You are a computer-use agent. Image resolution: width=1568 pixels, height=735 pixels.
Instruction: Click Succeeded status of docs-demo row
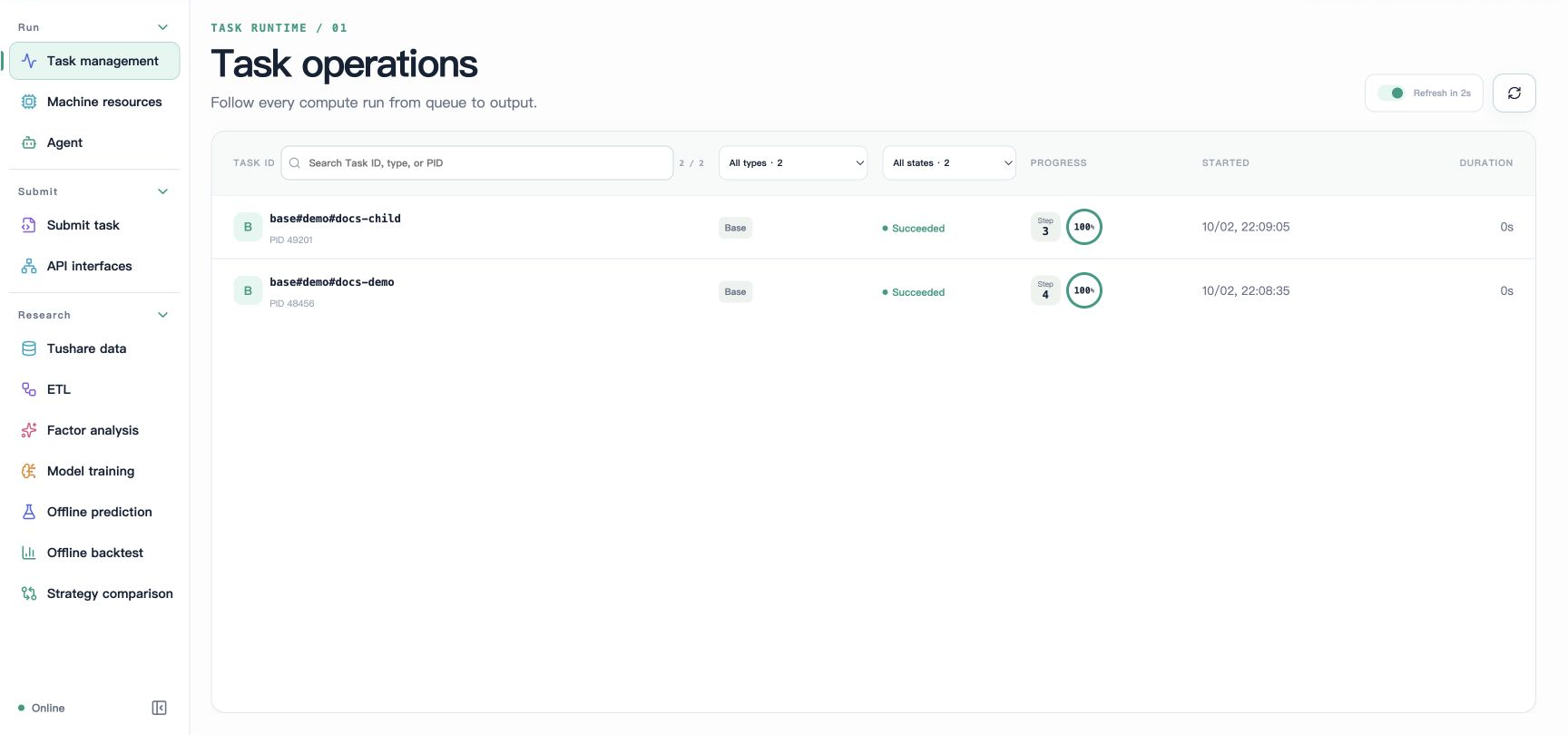(913, 292)
